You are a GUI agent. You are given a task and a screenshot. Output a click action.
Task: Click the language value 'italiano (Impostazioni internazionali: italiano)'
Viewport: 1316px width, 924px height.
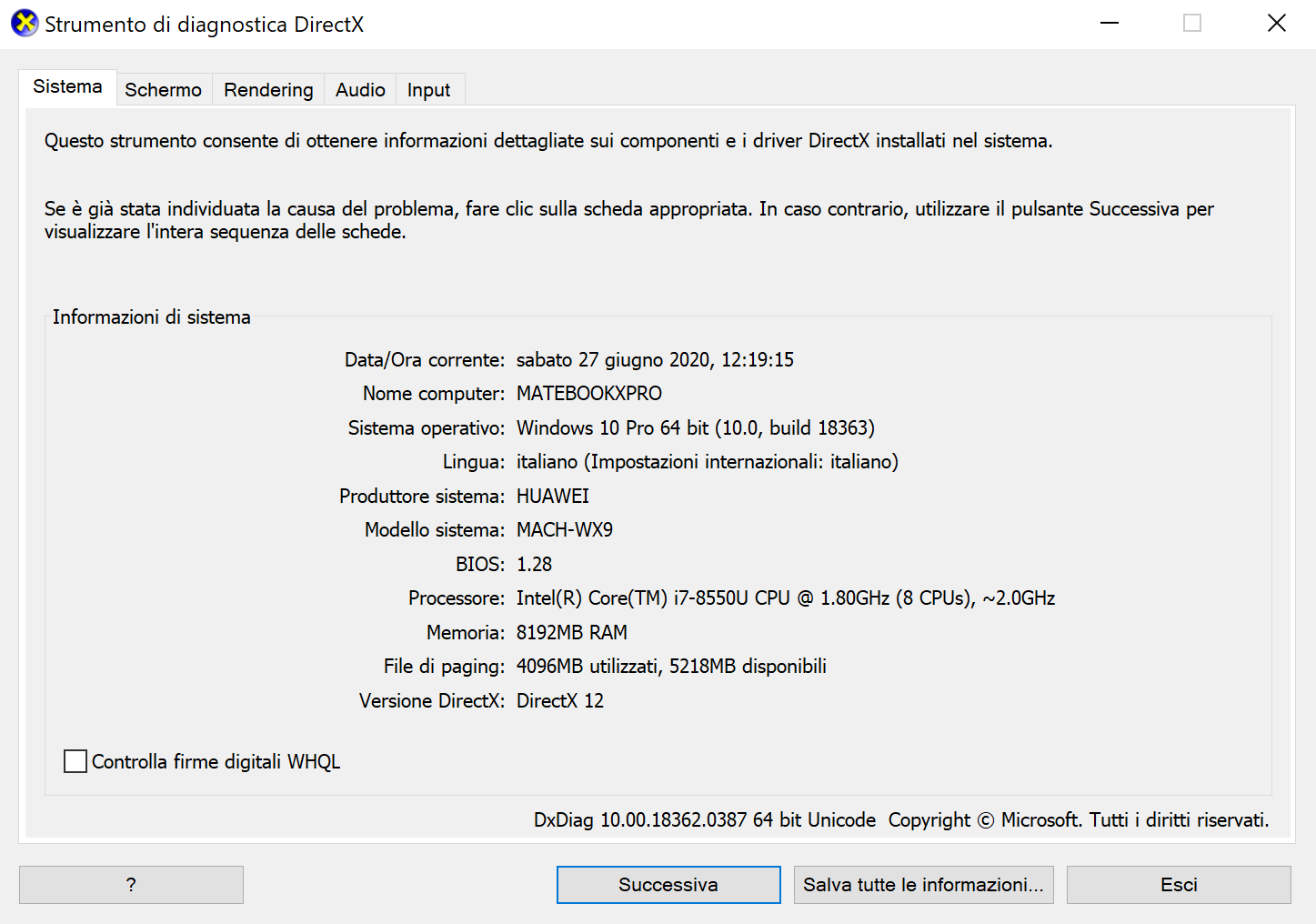point(708,462)
